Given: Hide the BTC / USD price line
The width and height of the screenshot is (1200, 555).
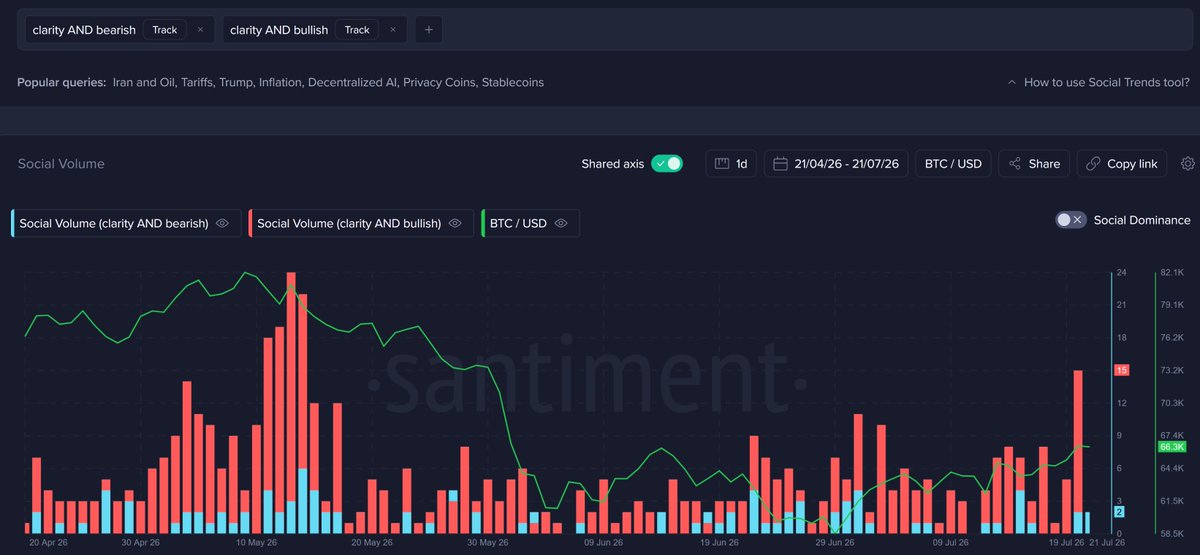Looking at the screenshot, I should [561, 223].
